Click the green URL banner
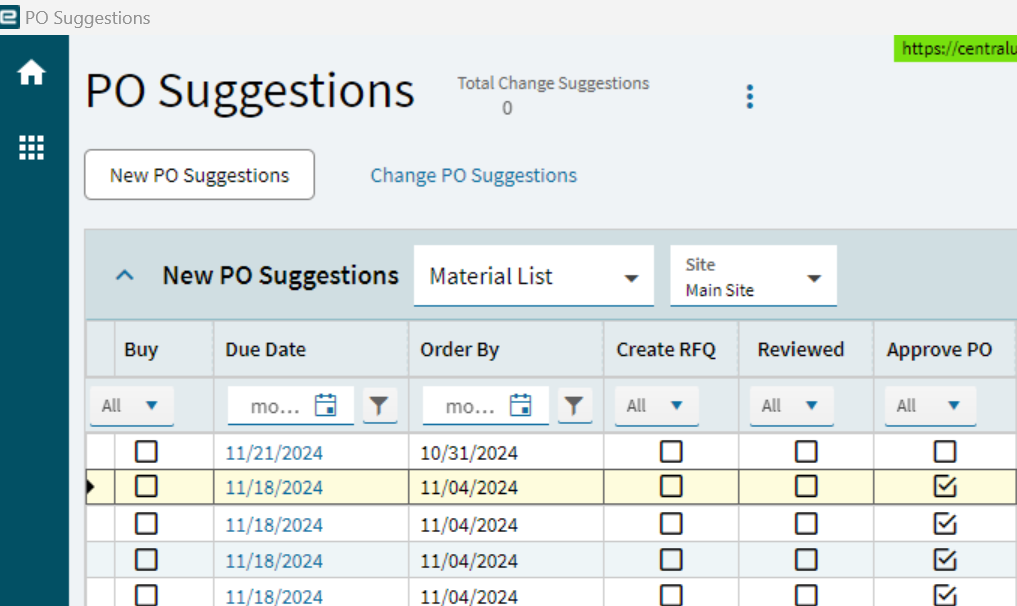The width and height of the screenshot is (1017, 606). coord(955,49)
